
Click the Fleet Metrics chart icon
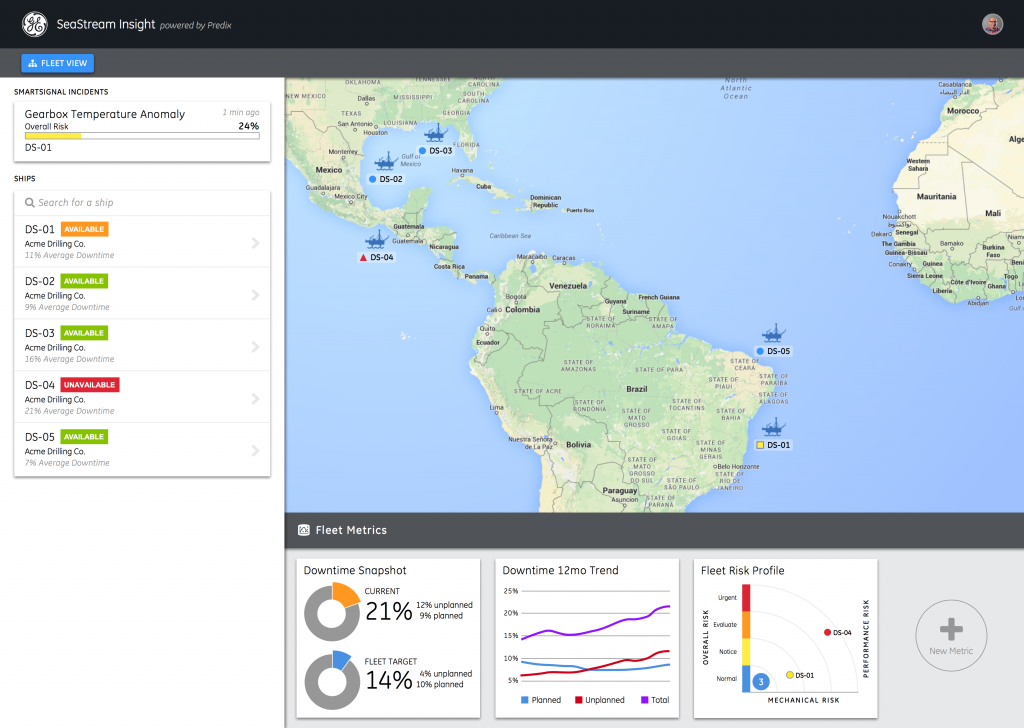304,530
